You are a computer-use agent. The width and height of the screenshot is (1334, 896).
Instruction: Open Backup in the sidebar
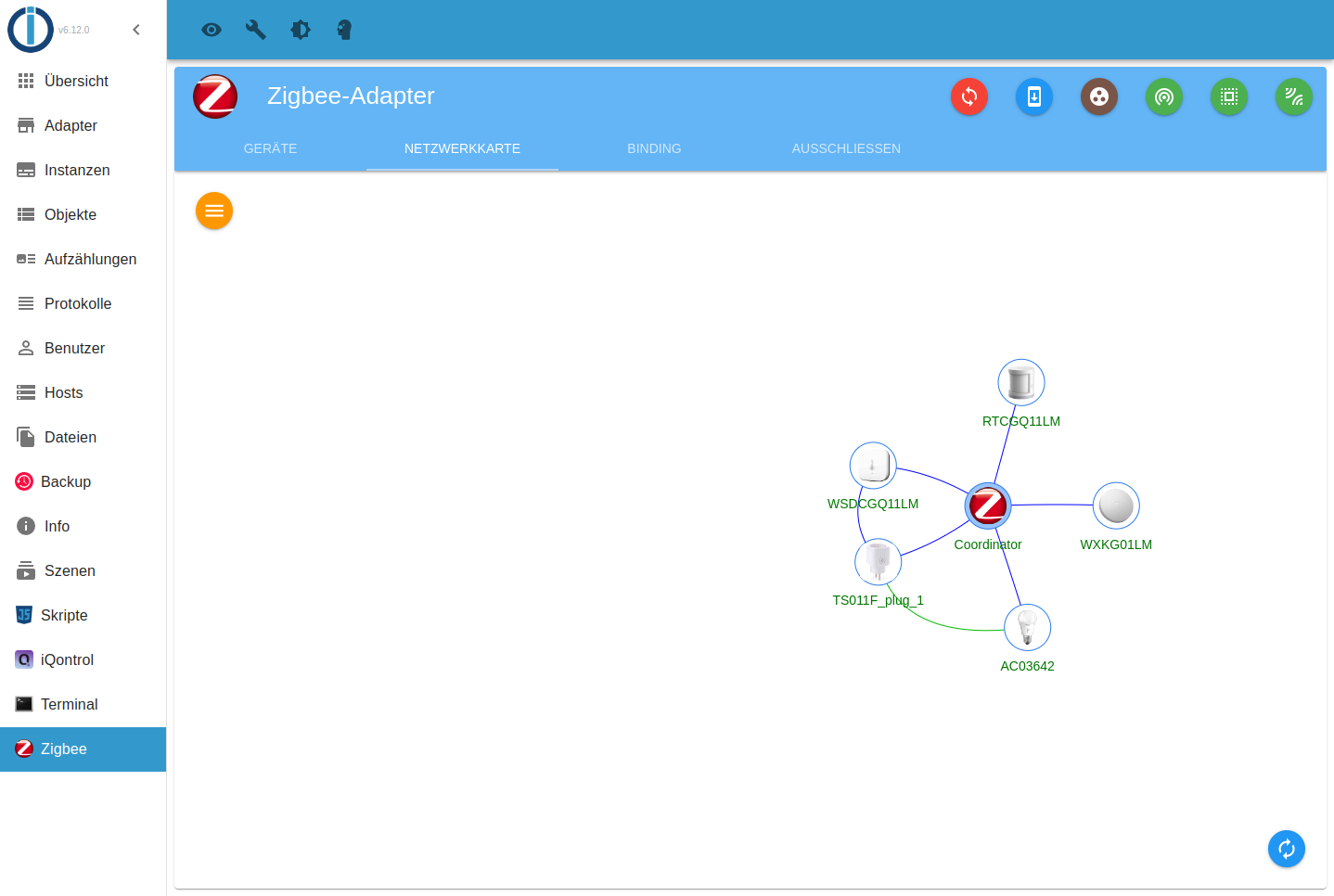(83, 482)
